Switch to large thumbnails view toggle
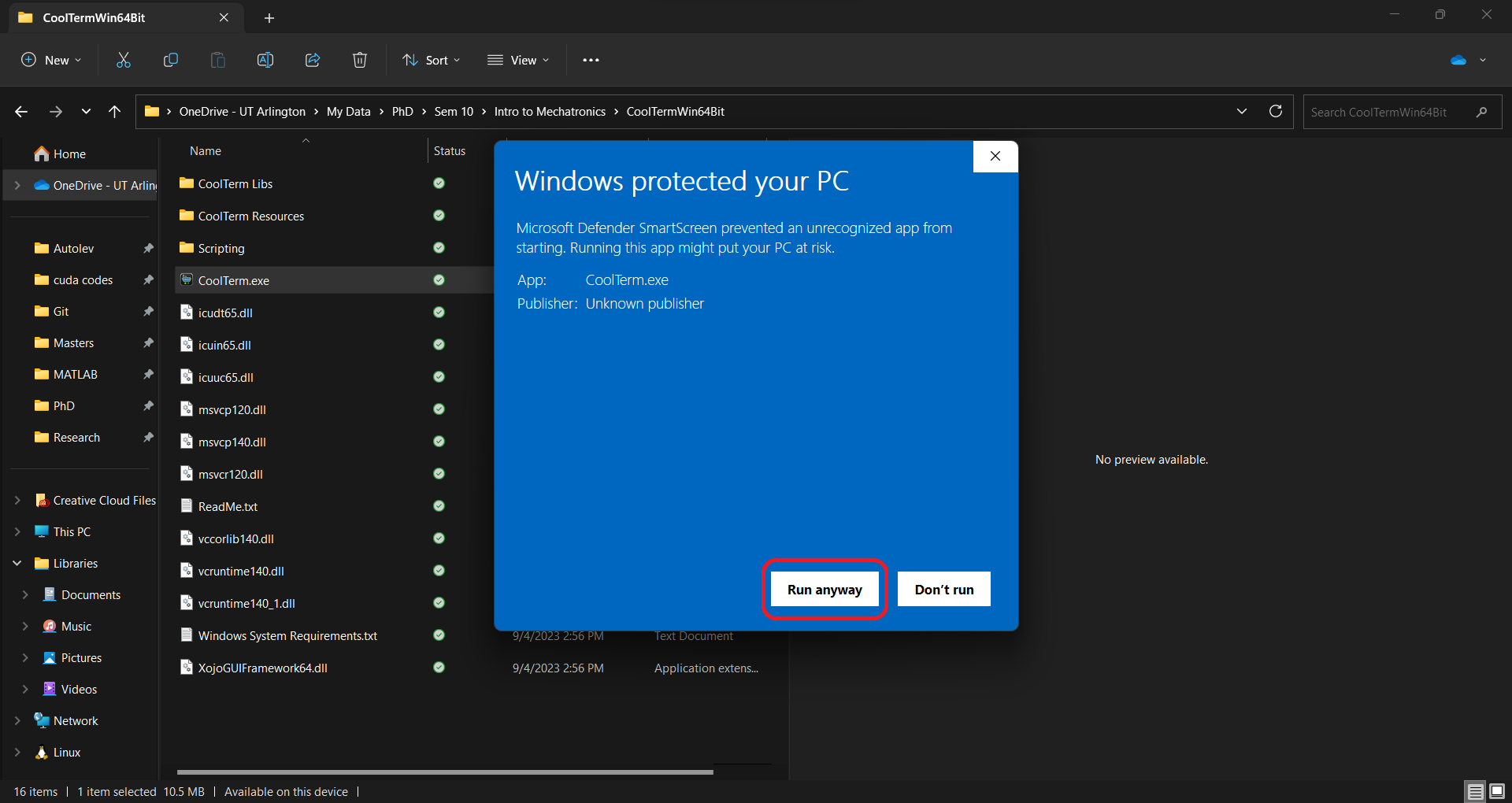The image size is (1512, 803). coord(1497,791)
